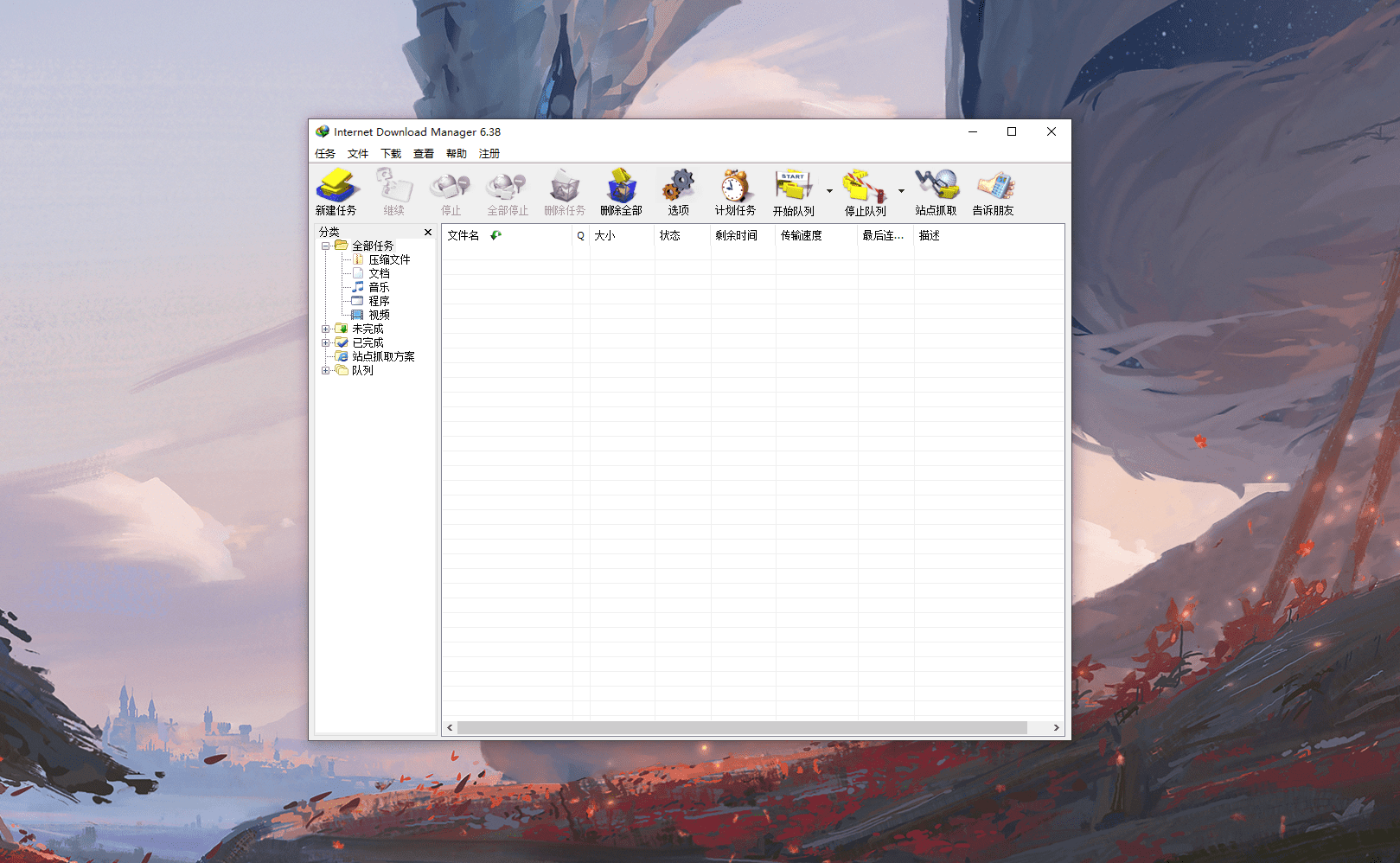
Task: Open dropdown arrow beside 开始队列
Action: tap(829, 191)
